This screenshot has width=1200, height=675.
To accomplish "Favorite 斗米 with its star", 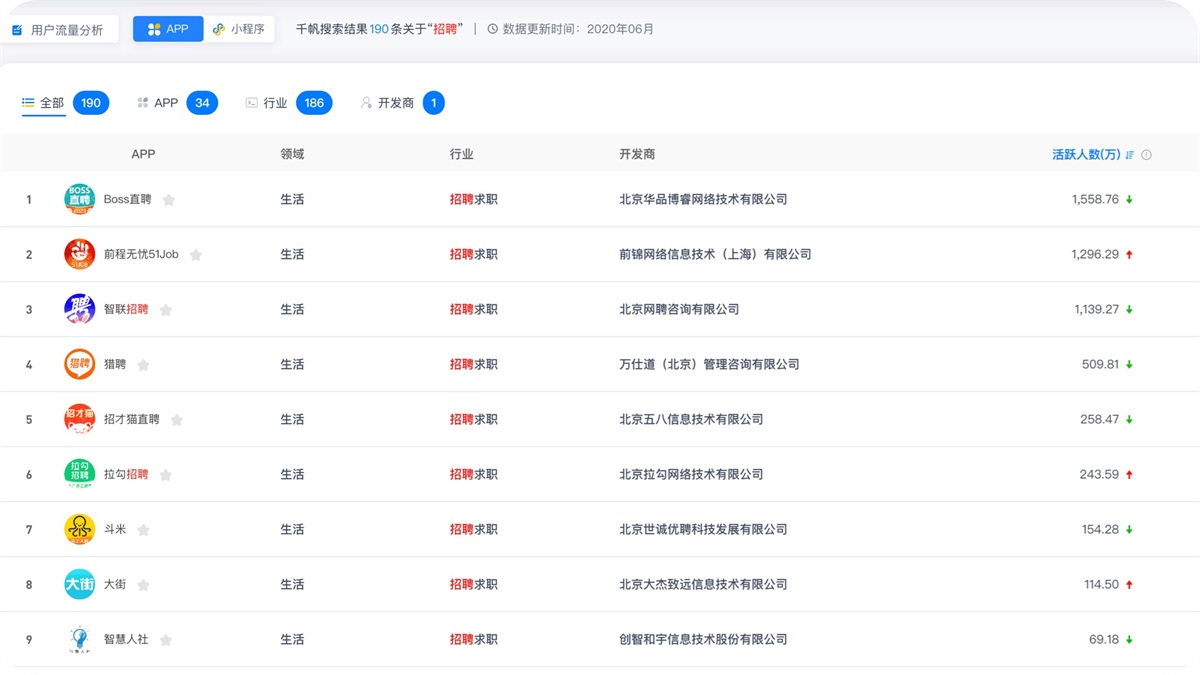I will (x=143, y=530).
